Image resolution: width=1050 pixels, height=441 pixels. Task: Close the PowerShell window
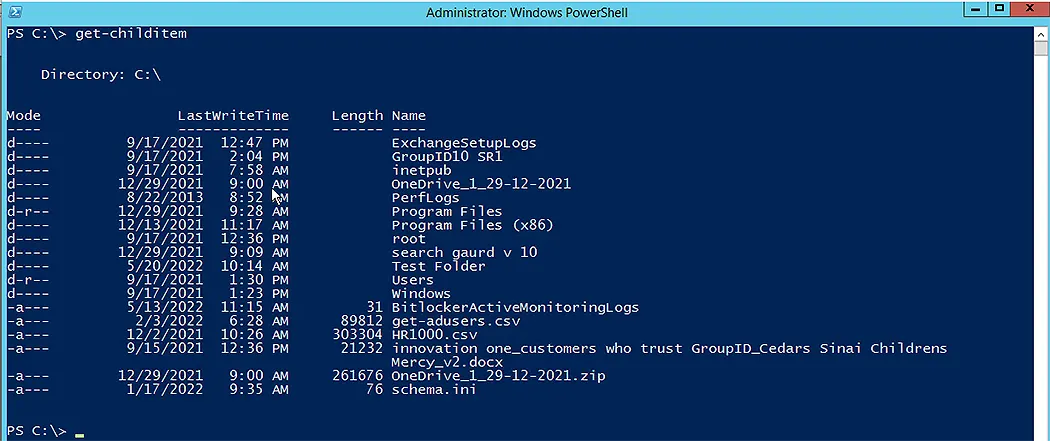1031,7
